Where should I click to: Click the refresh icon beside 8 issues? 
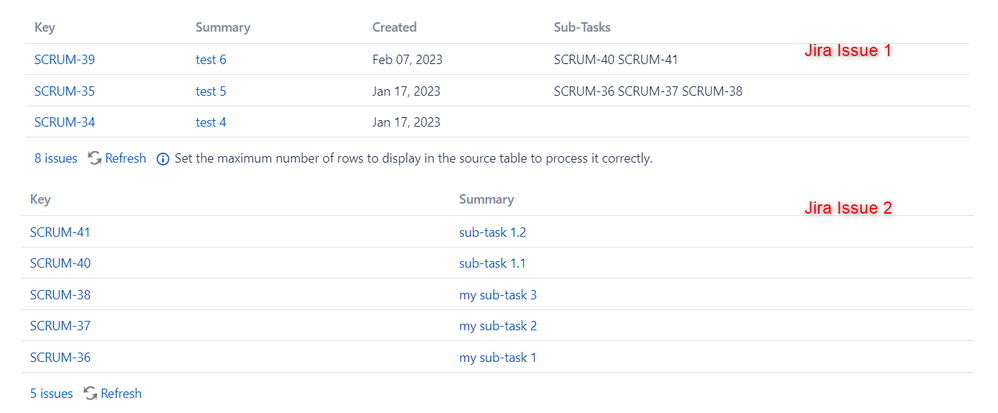pyautogui.click(x=95, y=158)
